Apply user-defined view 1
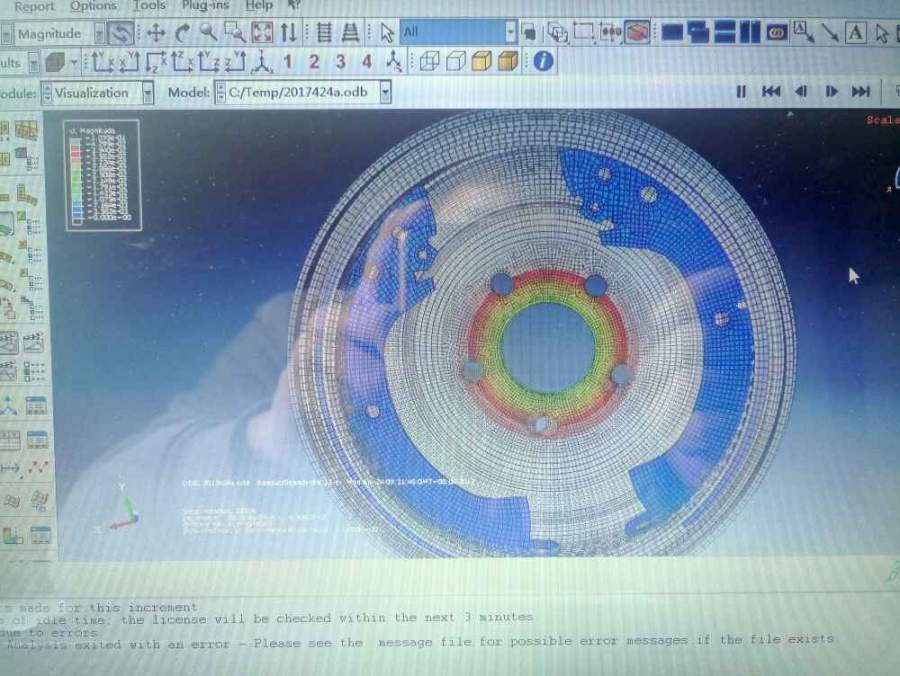Screen dimensions: 900x676 pos(288,61)
